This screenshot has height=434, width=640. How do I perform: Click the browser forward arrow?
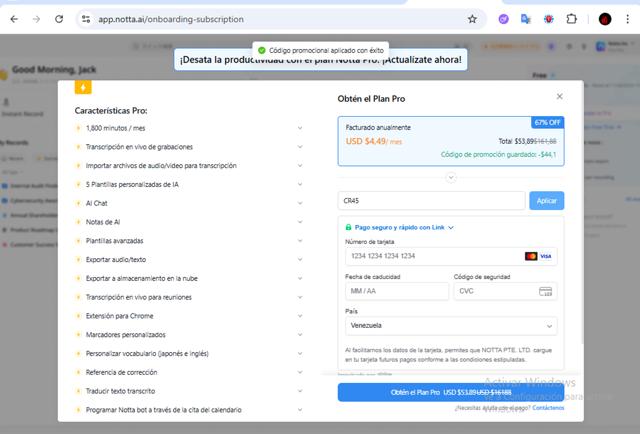click(x=36, y=19)
